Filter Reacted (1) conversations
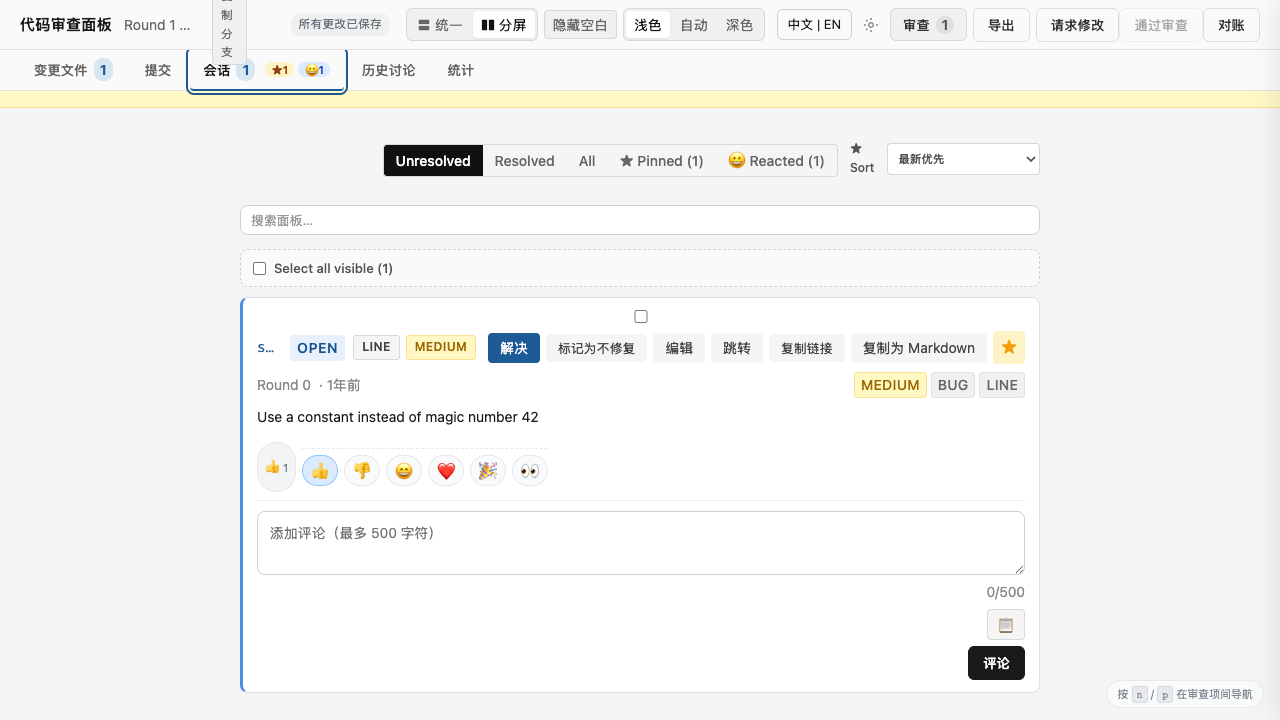The width and height of the screenshot is (1280, 720). [776, 160]
